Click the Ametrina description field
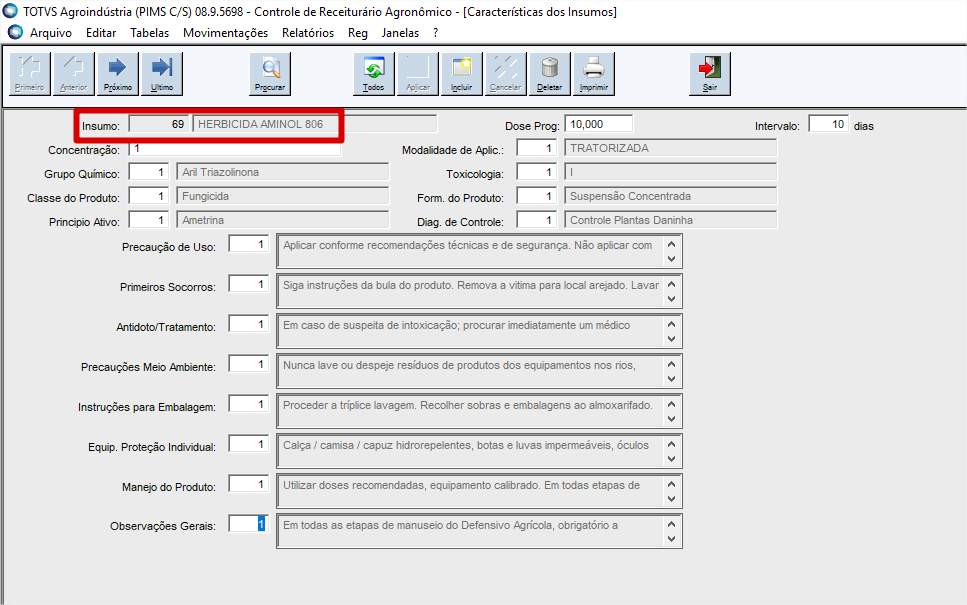 point(283,220)
